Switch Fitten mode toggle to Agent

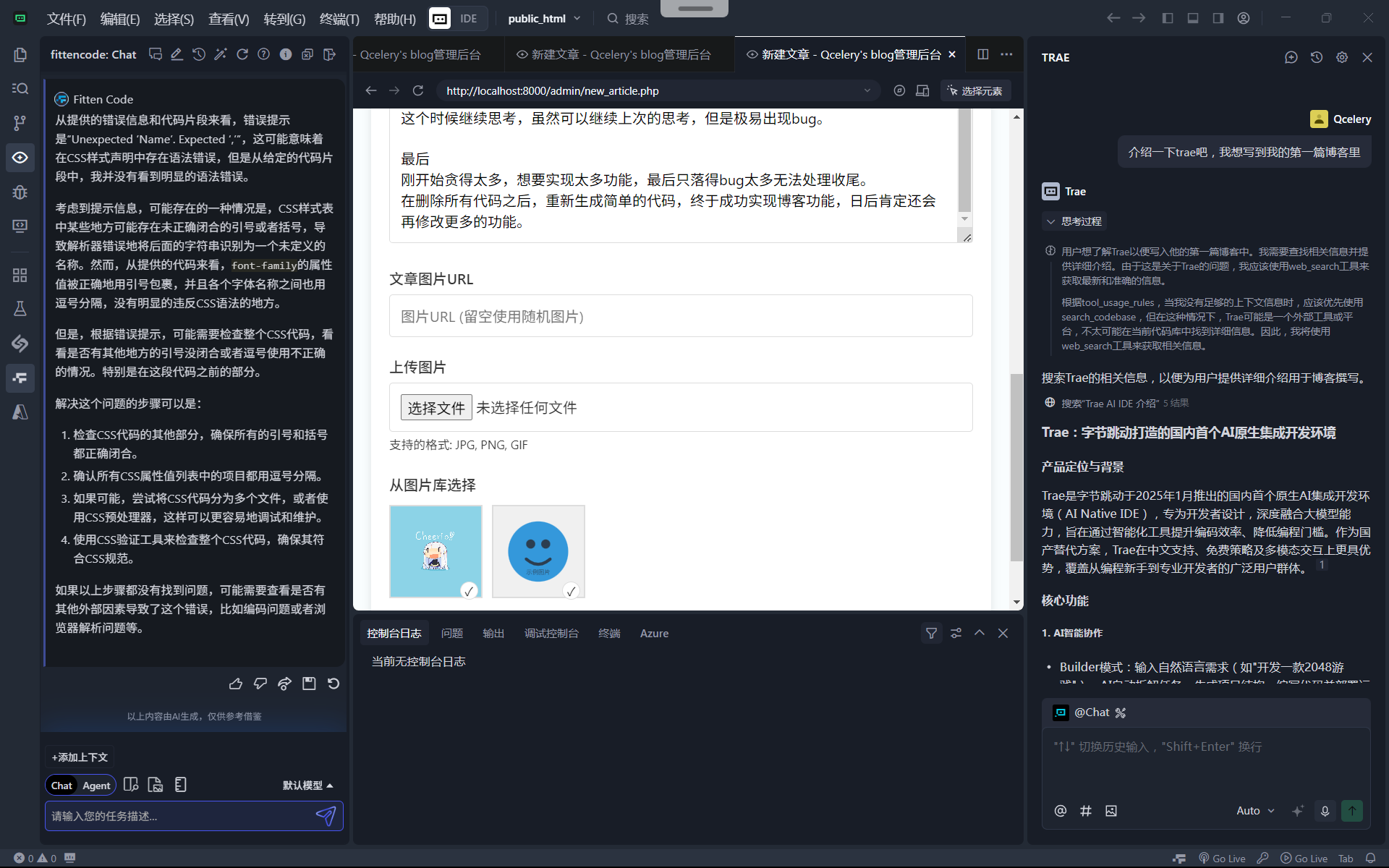[x=96, y=786]
